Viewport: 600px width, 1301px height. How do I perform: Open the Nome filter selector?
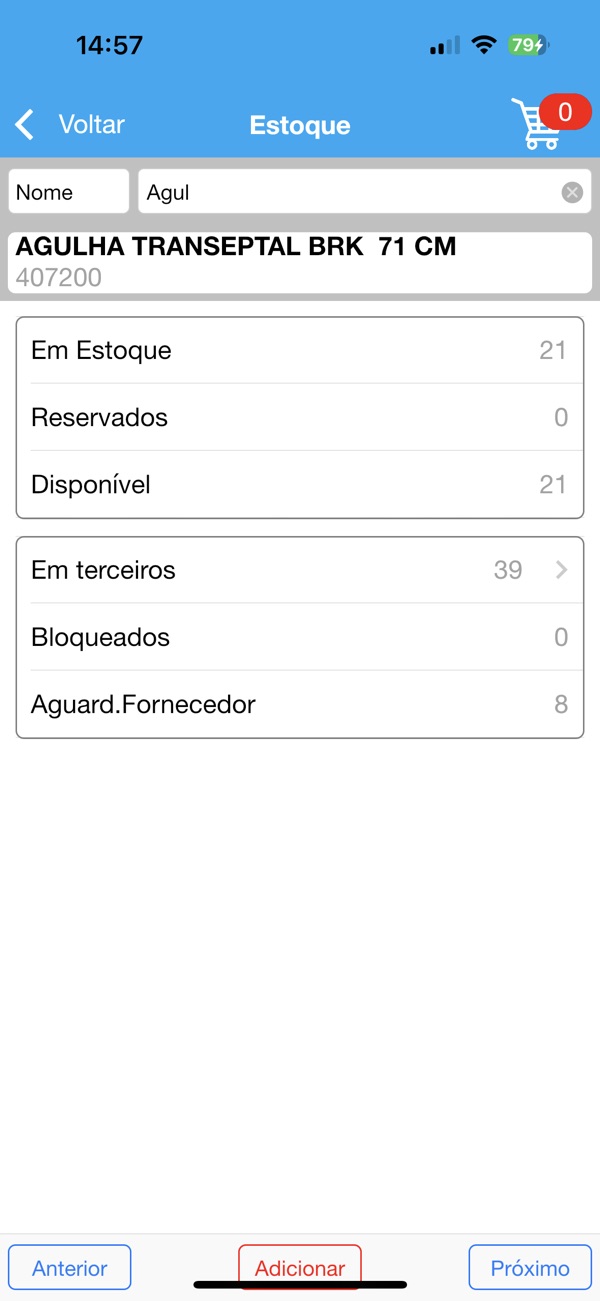[69, 192]
